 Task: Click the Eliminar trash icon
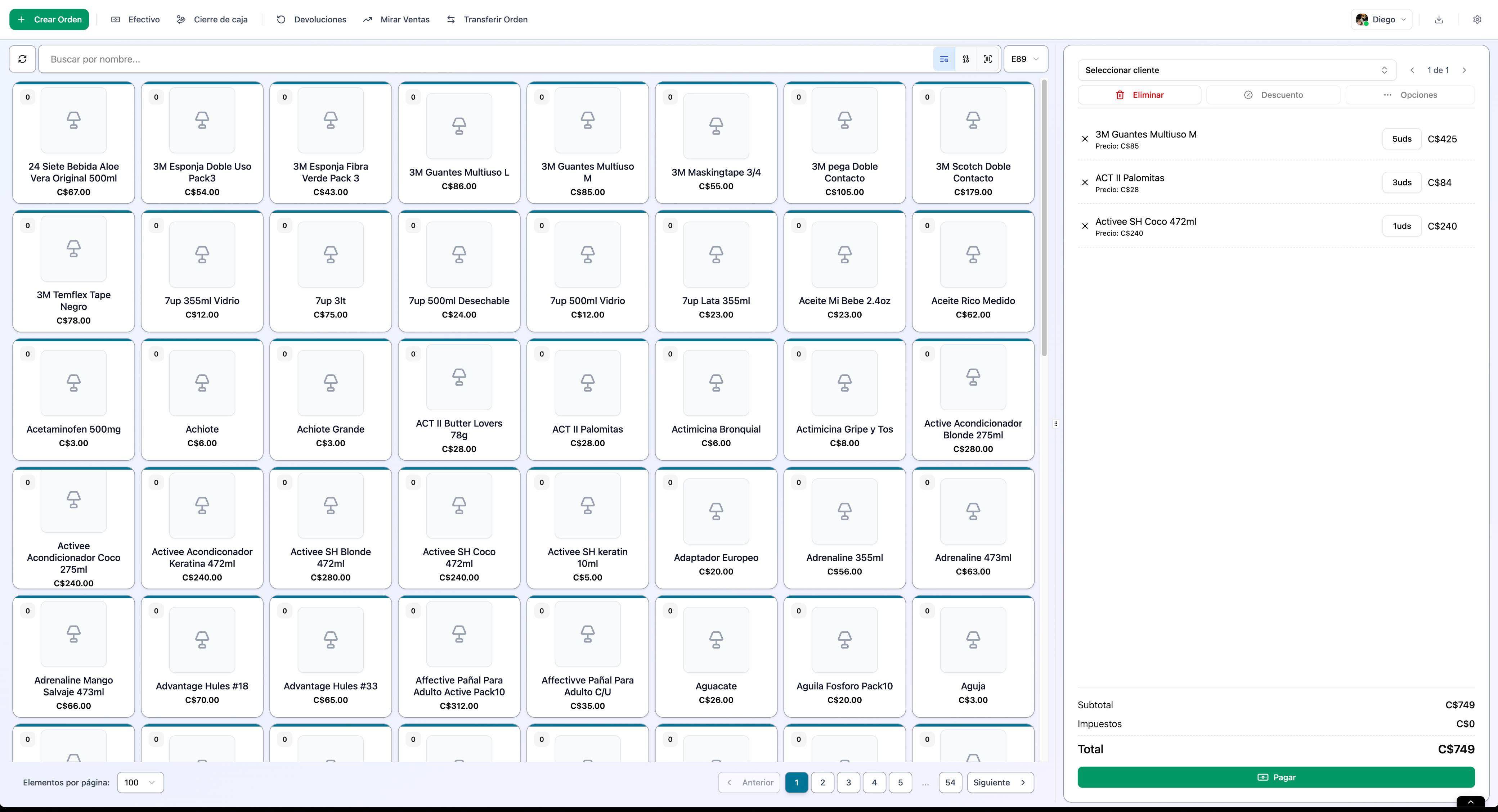1120,95
